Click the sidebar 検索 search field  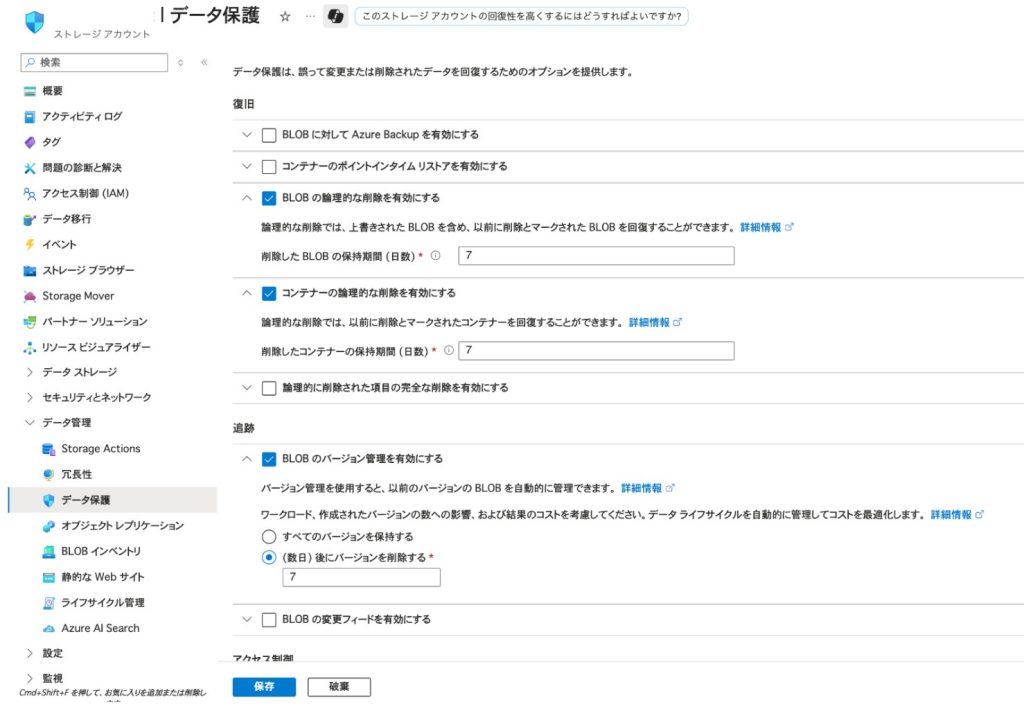tap(95, 62)
